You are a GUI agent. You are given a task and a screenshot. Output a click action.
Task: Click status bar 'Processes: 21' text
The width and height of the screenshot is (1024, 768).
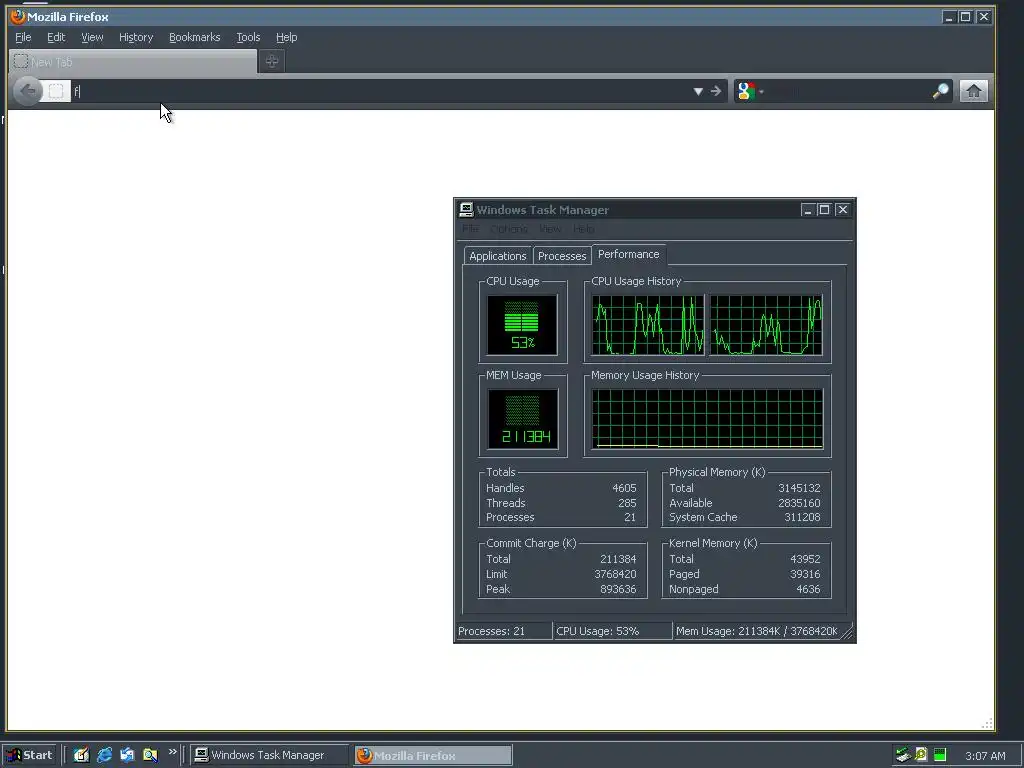pos(491,631)
